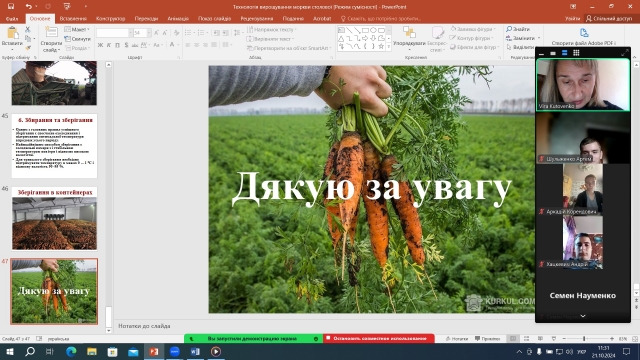Click Остановить совместное использование stop share button
Viewport: 640px width, 360px height.
click(x=379, y=338)
